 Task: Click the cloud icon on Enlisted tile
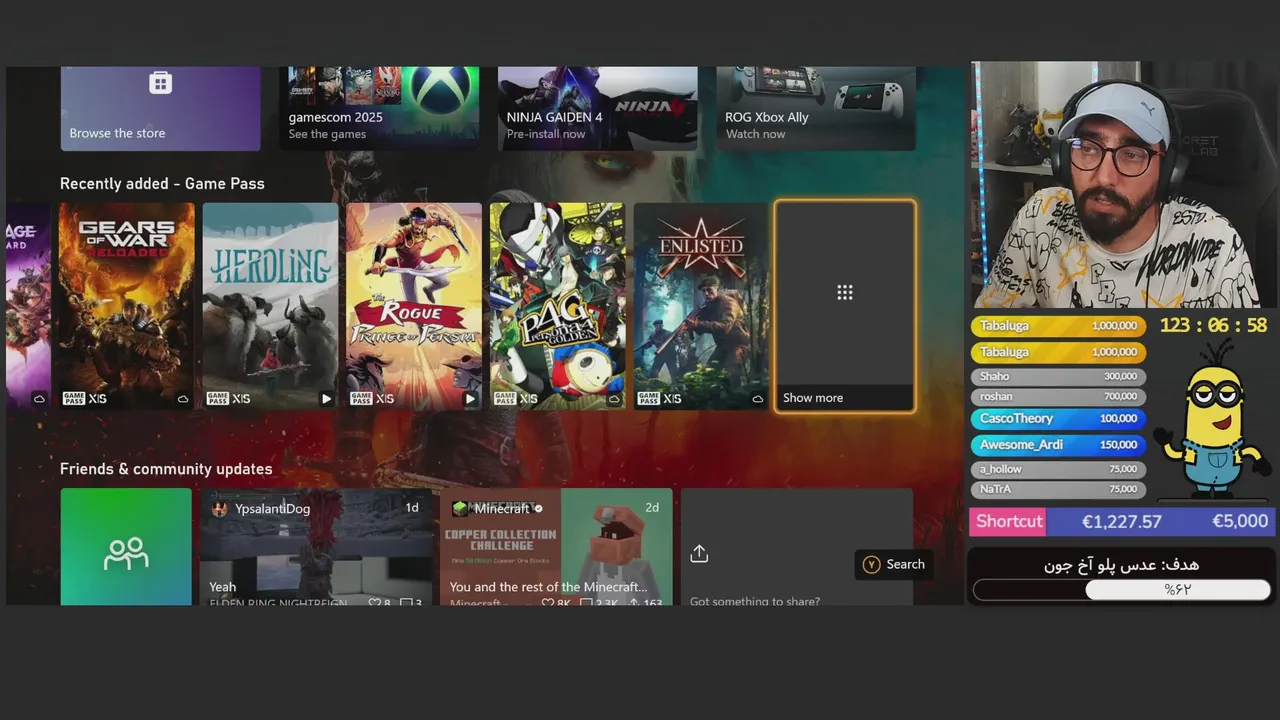[758, 399]
